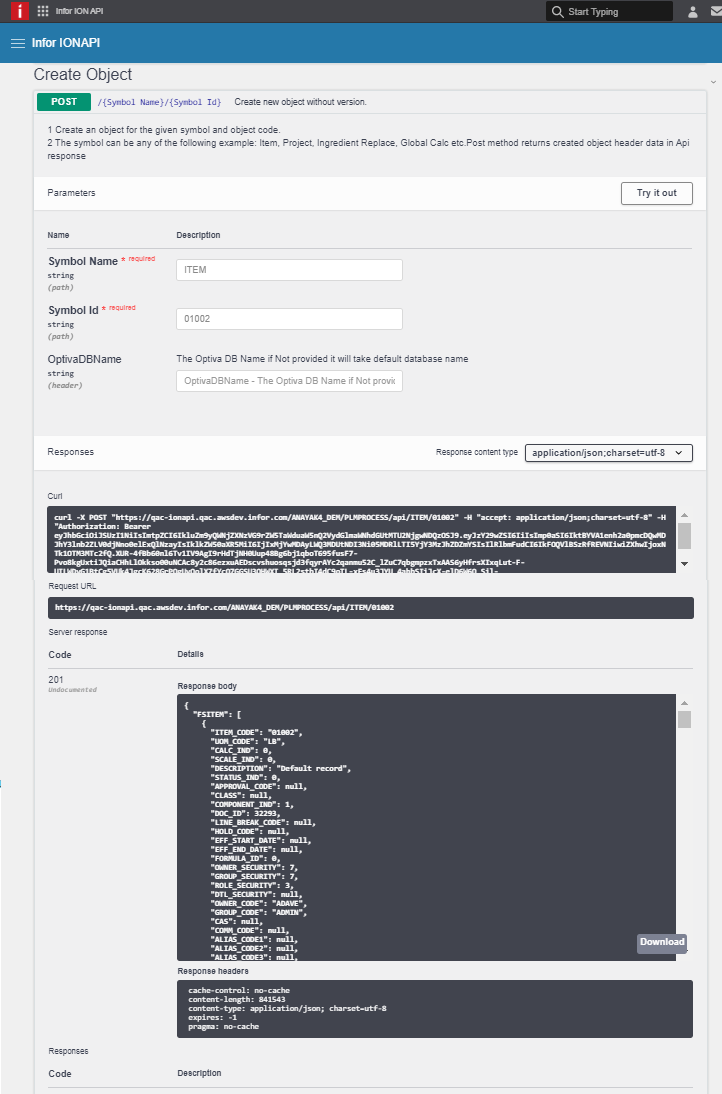This screenshot has height=1094, width=722.
Task: Click the Try it out button
Action: (656, 193)
